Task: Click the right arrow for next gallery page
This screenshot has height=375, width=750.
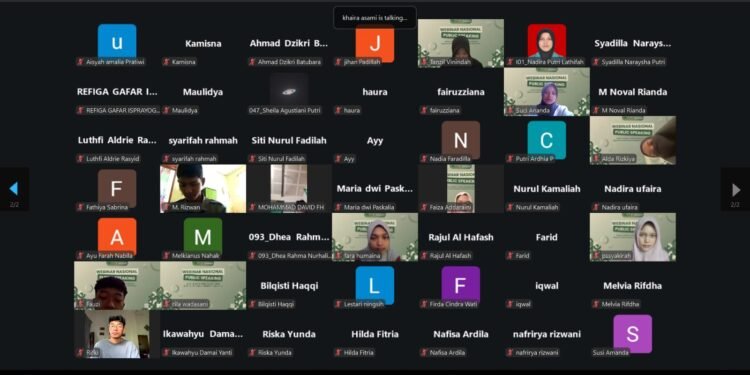Action: (736, 190)
